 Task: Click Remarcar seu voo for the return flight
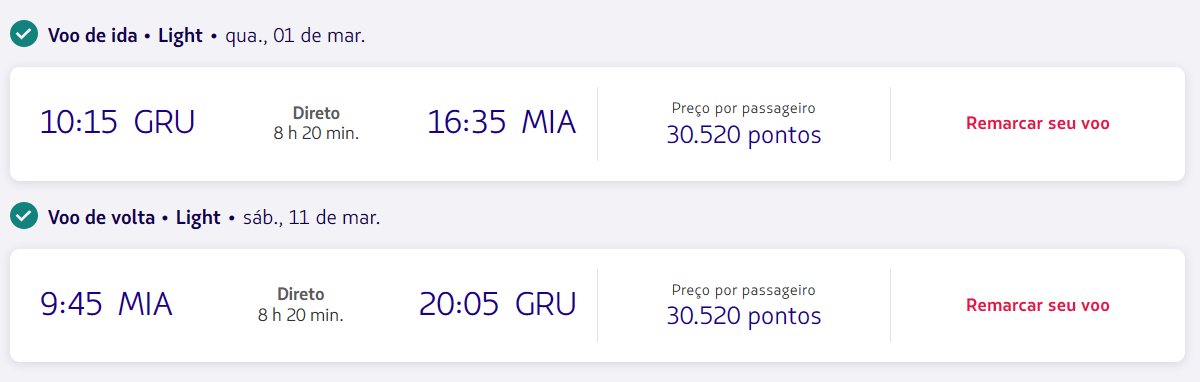point(1037,305)
